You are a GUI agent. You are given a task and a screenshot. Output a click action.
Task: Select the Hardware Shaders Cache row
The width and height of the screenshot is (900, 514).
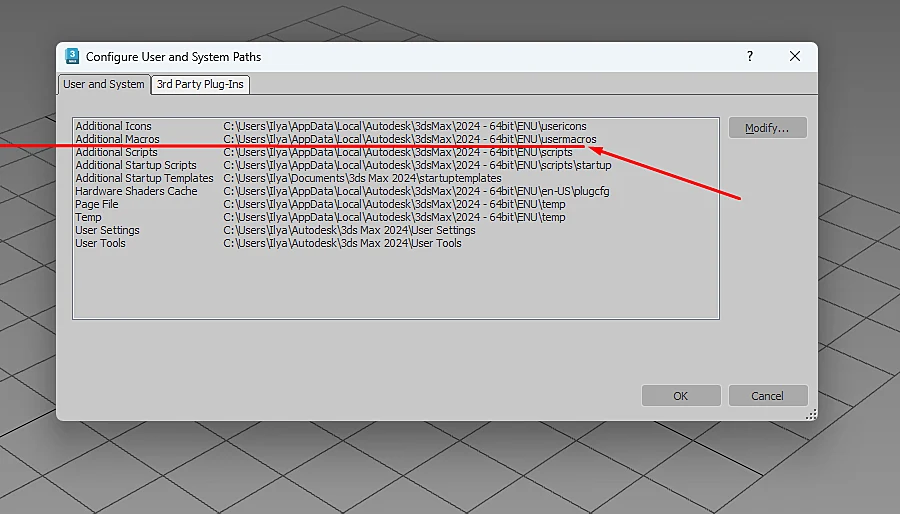(x=395, y=191)
